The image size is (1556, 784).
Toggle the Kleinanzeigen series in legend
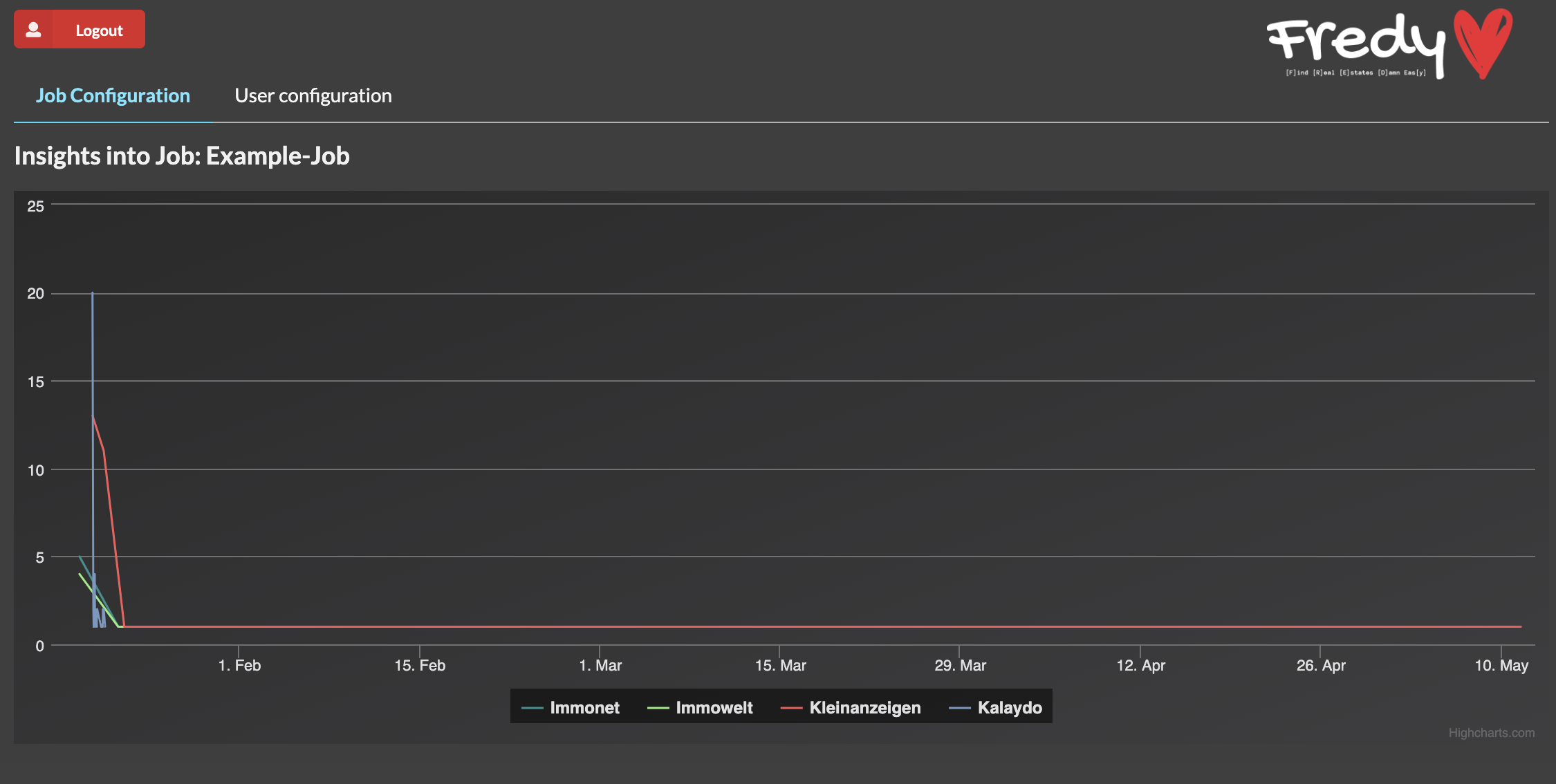pyautogui.click(x=851, y=707)
